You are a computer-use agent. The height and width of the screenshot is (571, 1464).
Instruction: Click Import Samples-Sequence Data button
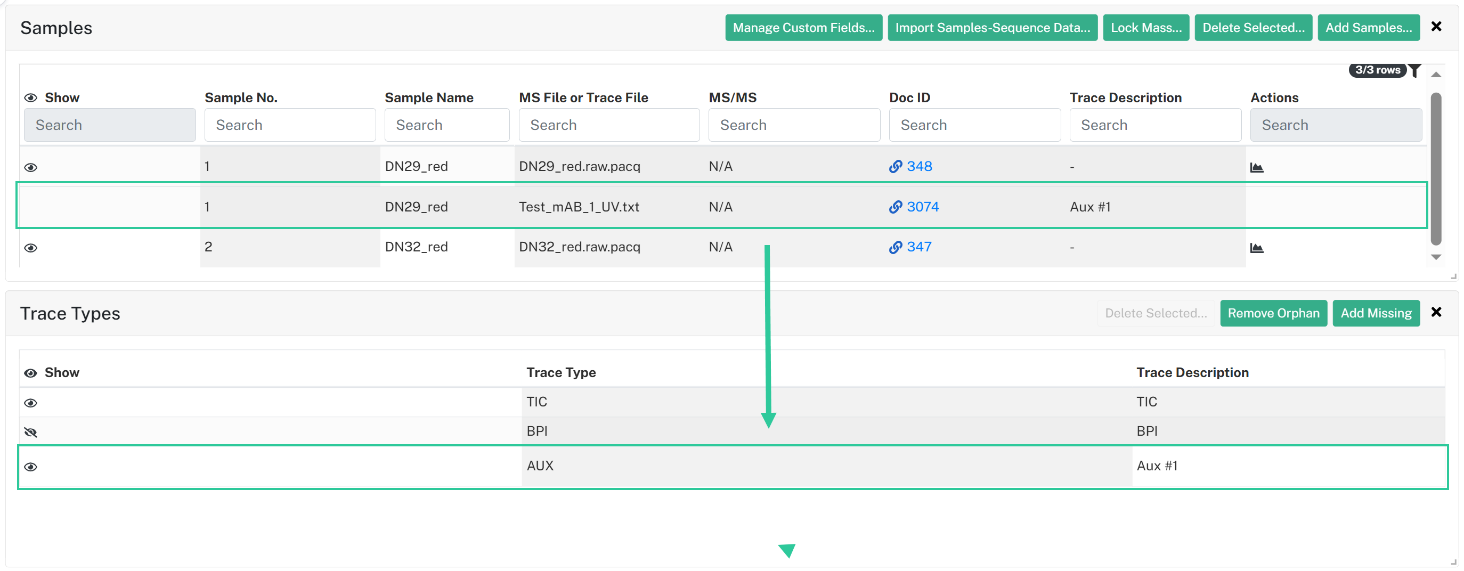coord(993,28)
